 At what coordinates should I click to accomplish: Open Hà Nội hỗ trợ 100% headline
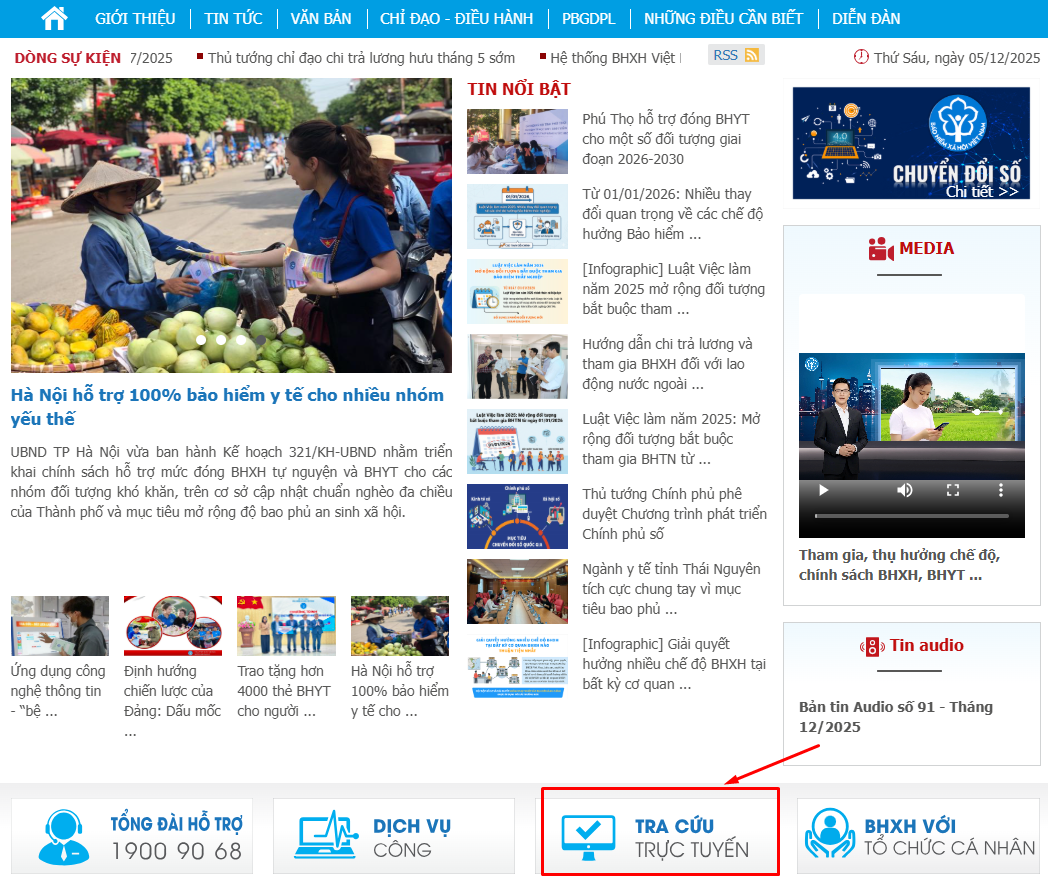(227, 406)
